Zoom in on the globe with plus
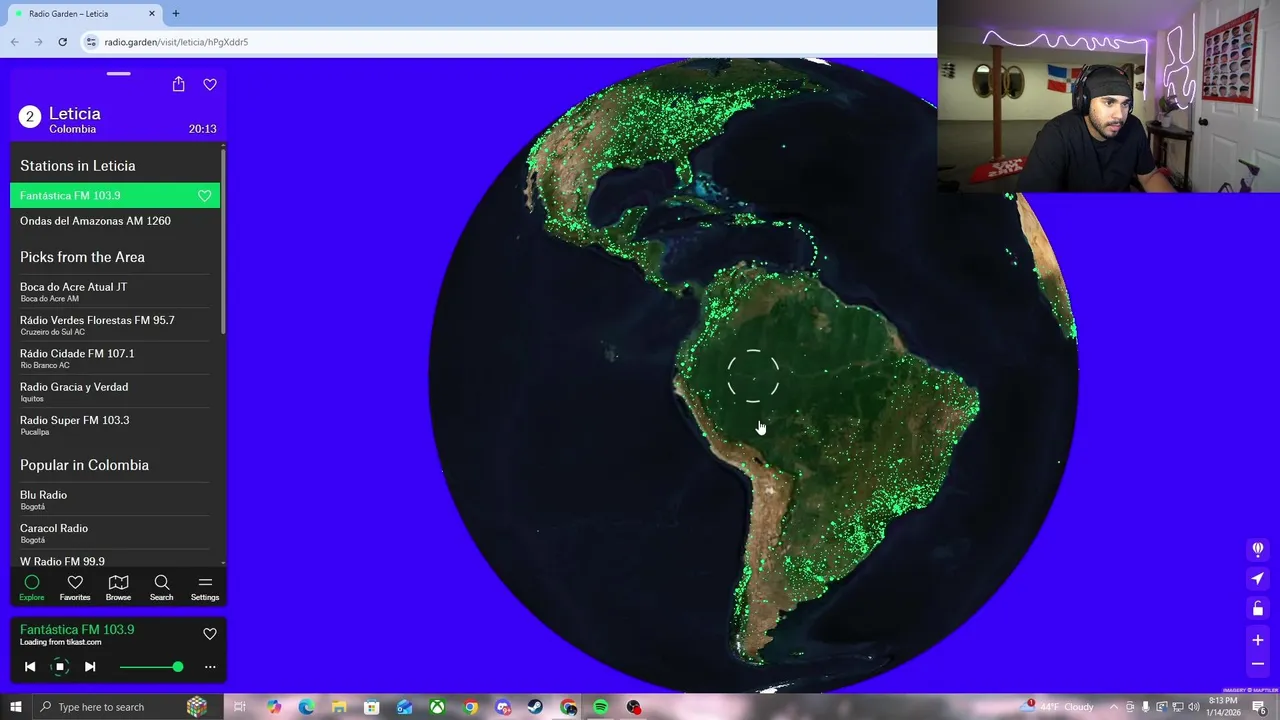The height and width of the screenshot is (720, 1280). click(x=1258, y=640)
